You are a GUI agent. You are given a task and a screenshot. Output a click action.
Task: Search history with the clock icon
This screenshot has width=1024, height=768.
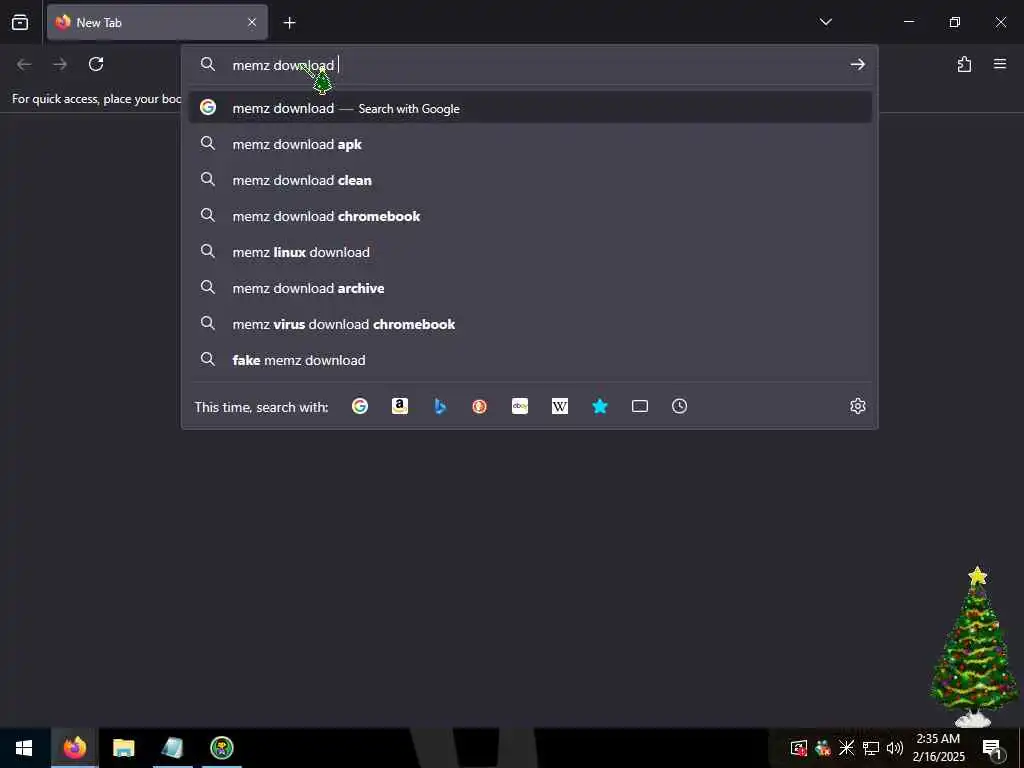[x=679, y=406]
